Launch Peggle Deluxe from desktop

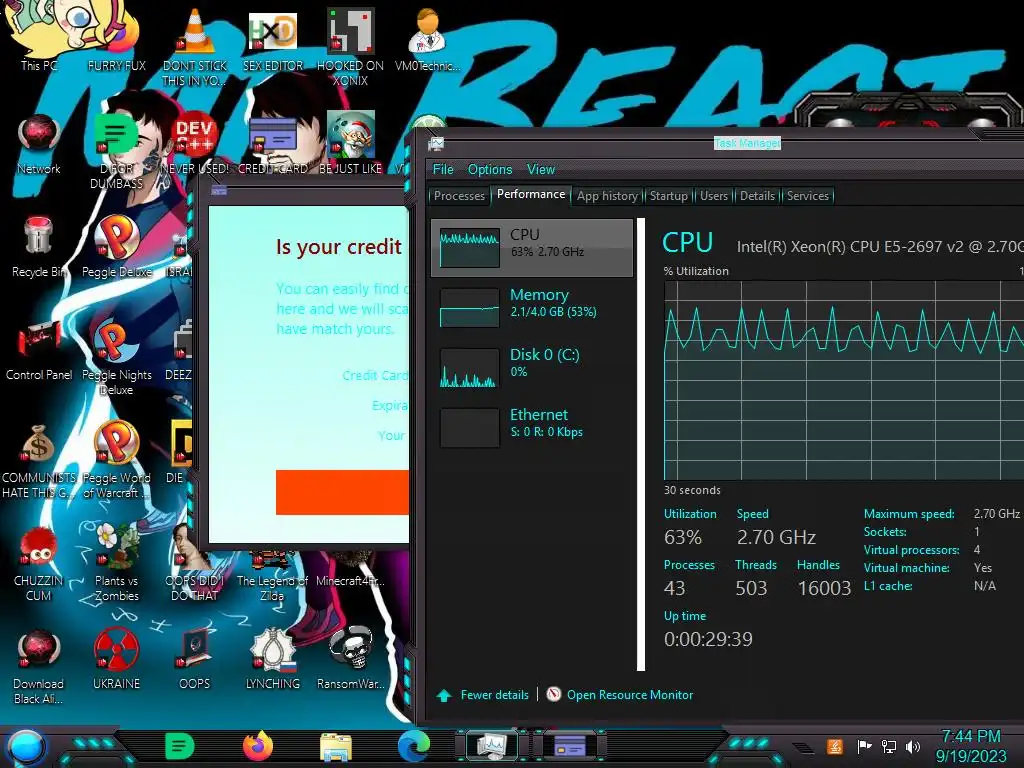point(117,247)
